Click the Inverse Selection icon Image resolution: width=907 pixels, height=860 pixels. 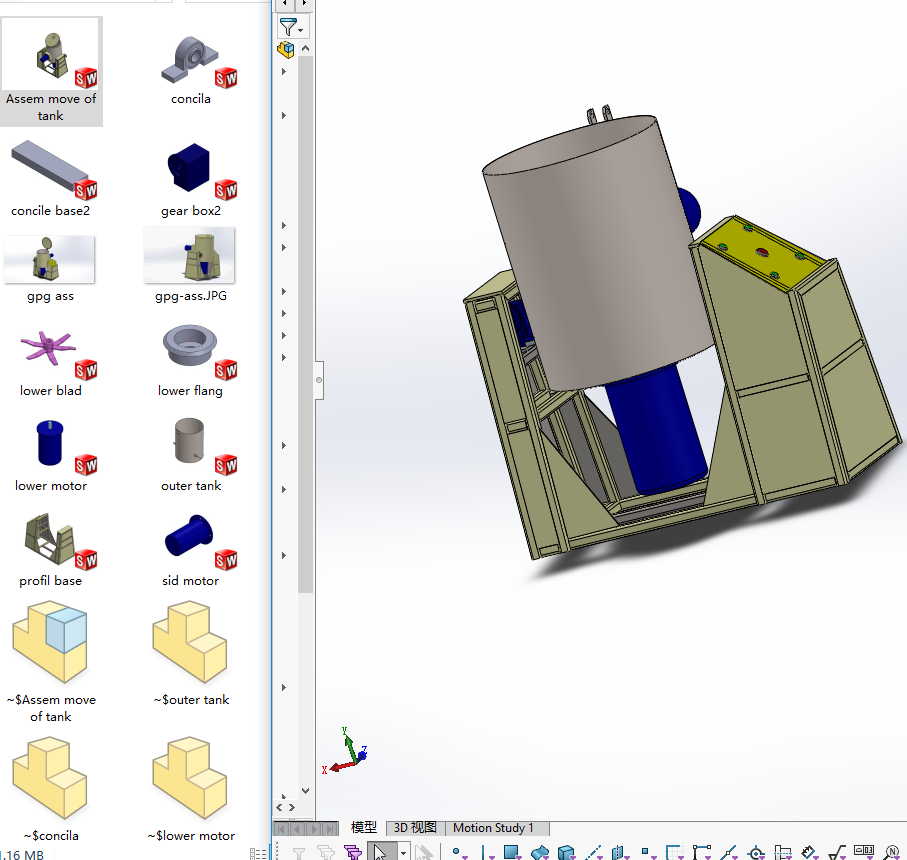[x=424, y=852]
